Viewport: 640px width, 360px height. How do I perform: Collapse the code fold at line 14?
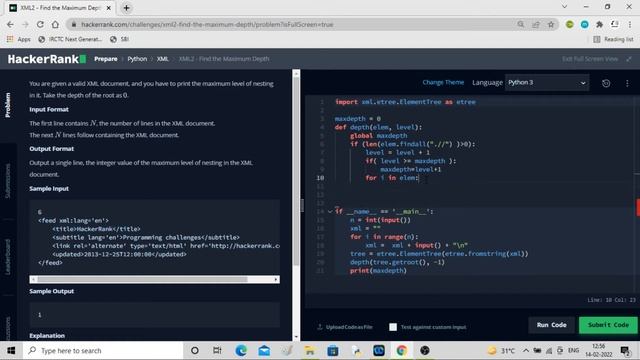pyautogui.click(x=330, y=211)
